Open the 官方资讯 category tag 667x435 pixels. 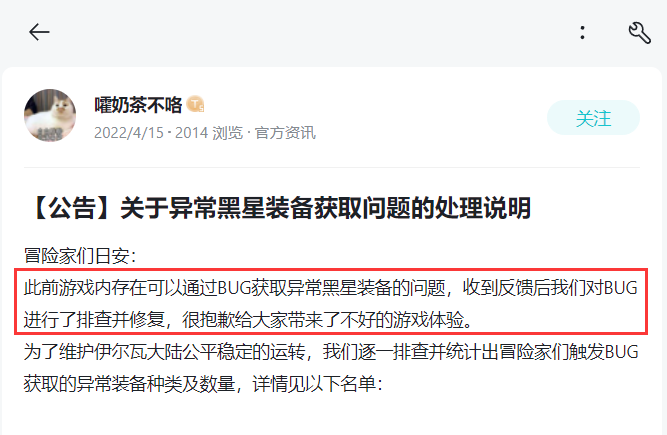click(285, 133)
